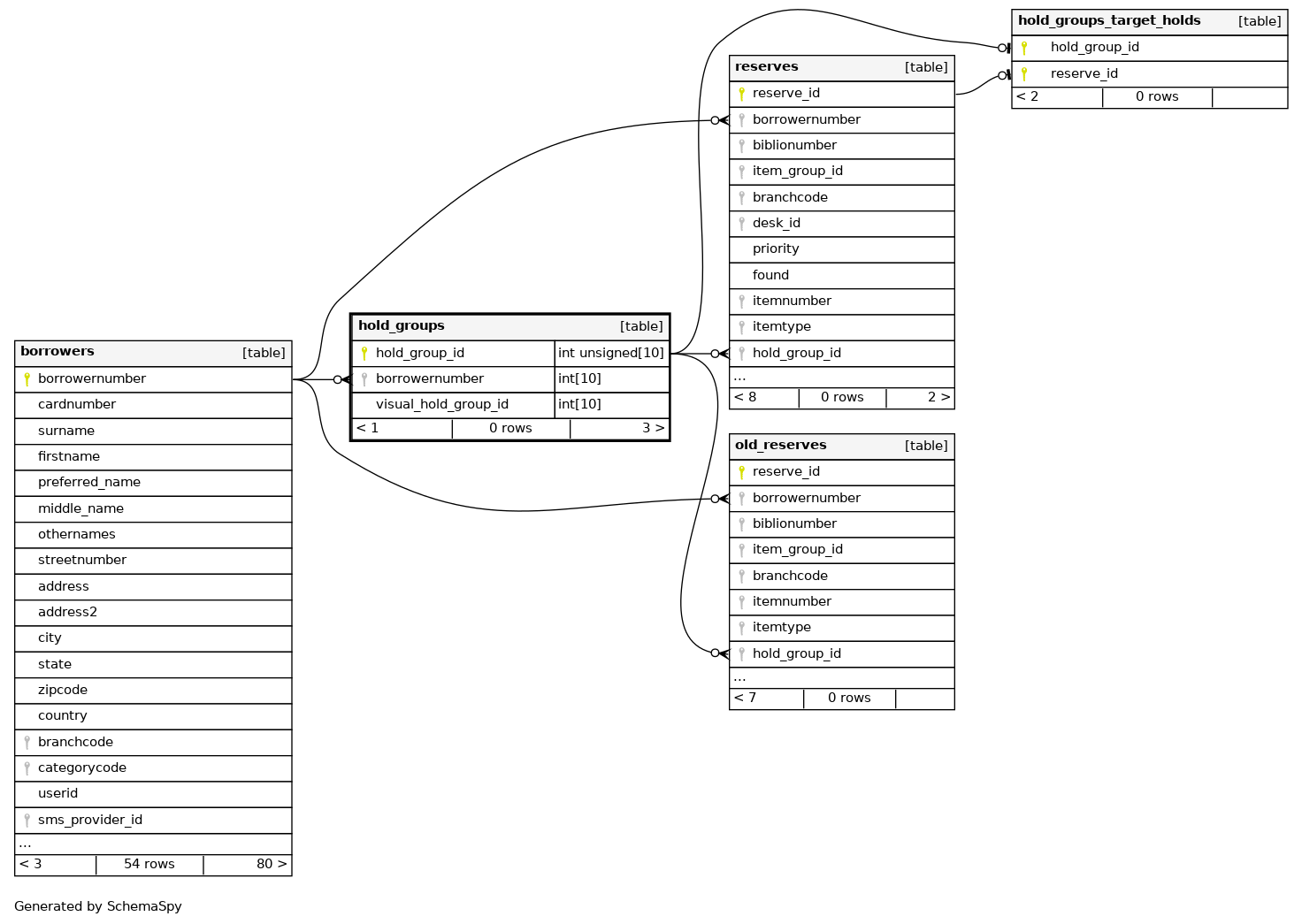Open the hold_groups_target_holds table header
1302x924 pixels.
point(1109,21)
